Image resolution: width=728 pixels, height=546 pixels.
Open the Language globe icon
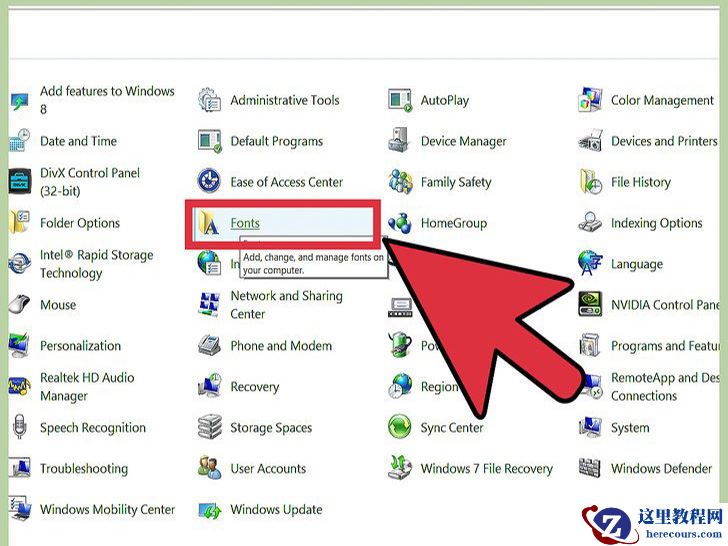tap(590, 264)
